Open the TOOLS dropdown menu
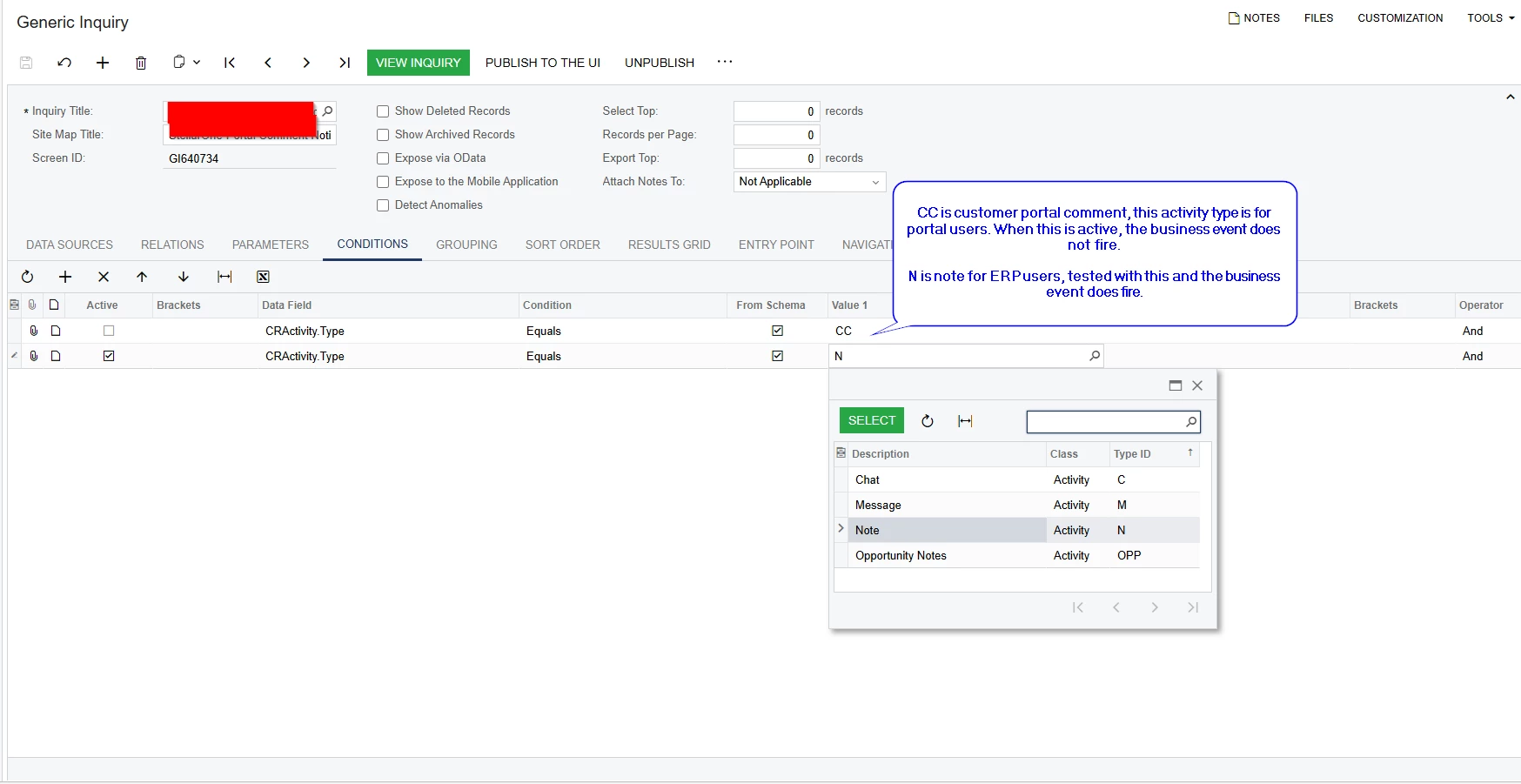Image resolution: width=1521 pixels, height=784 pixels. 1491,17
